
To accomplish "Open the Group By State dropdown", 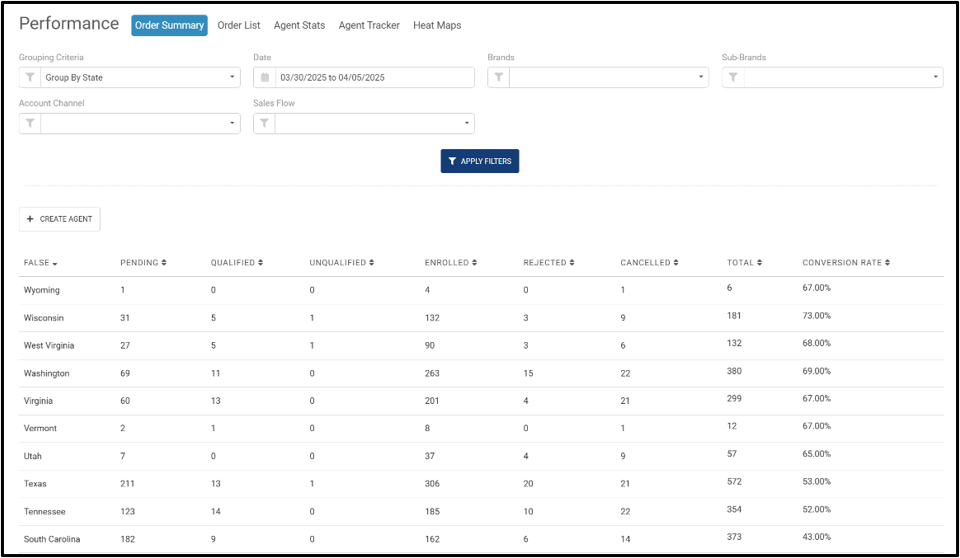I will [x=140, y=78].
